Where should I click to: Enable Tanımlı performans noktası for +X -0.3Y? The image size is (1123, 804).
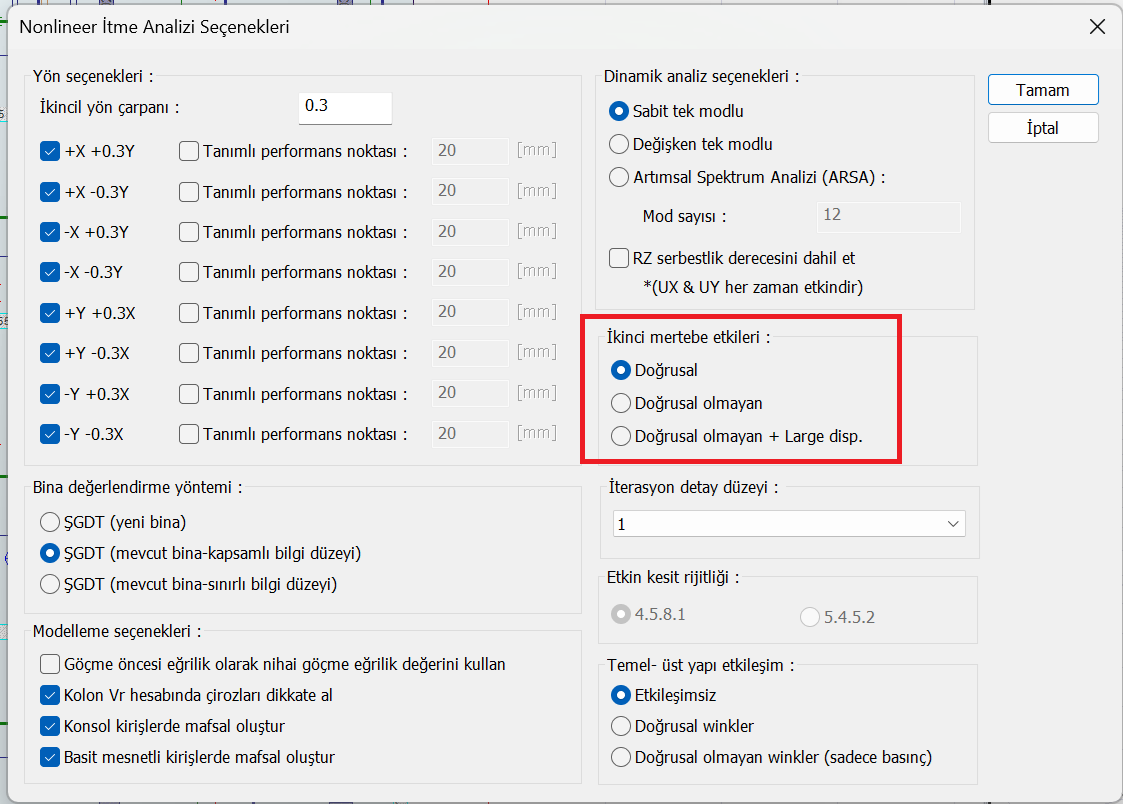point(189,192)
